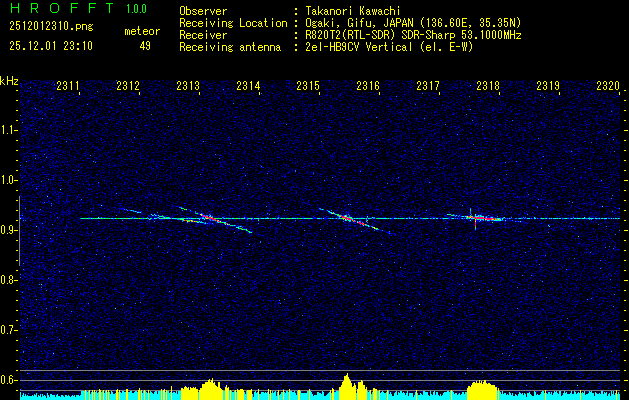Screen dimensions: 629x400
Task: Click the Receiving Location label
Action: [233, 23]
